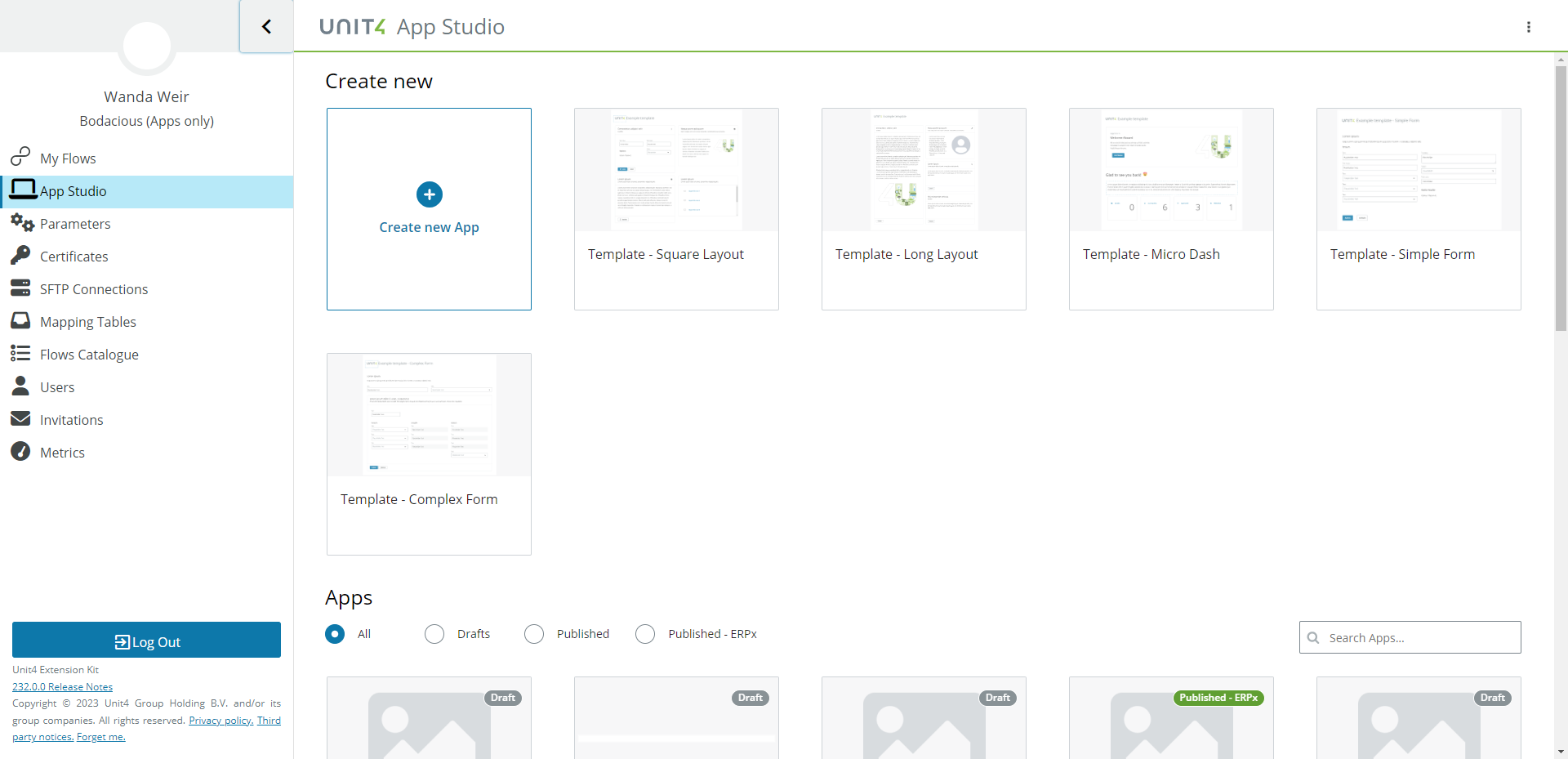Open the Metrics menu label

pyautogui.click(x=62, y=453)
